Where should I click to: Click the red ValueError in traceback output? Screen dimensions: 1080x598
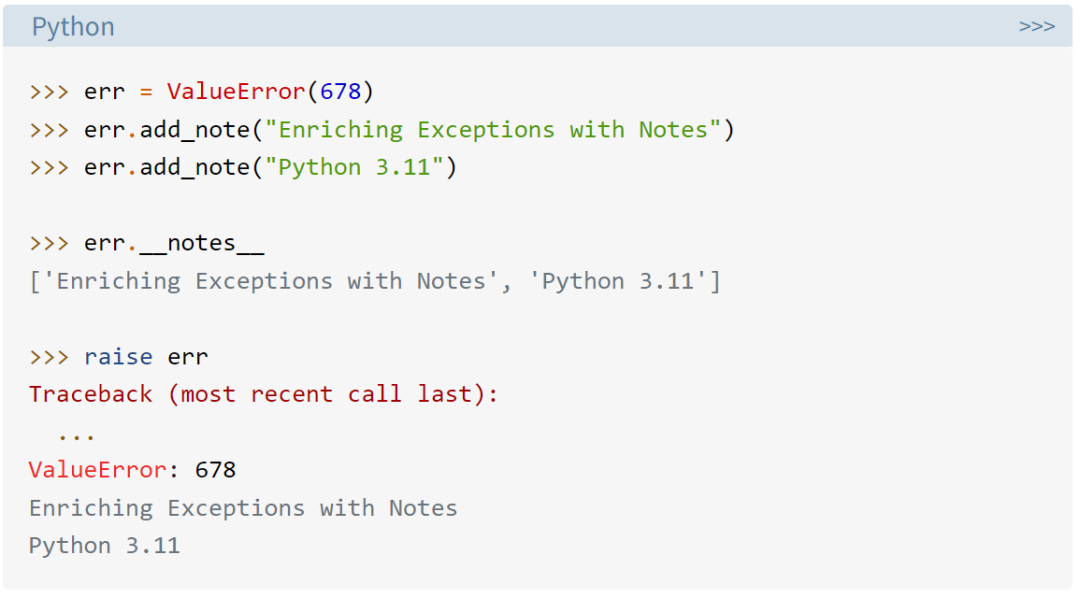click(x=97, y=470)
